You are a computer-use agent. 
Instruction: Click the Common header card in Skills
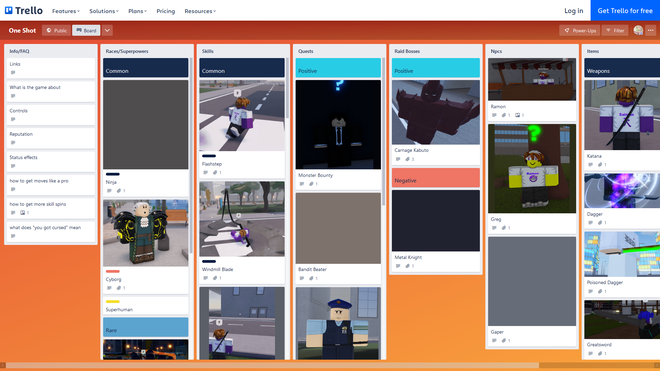242,68
